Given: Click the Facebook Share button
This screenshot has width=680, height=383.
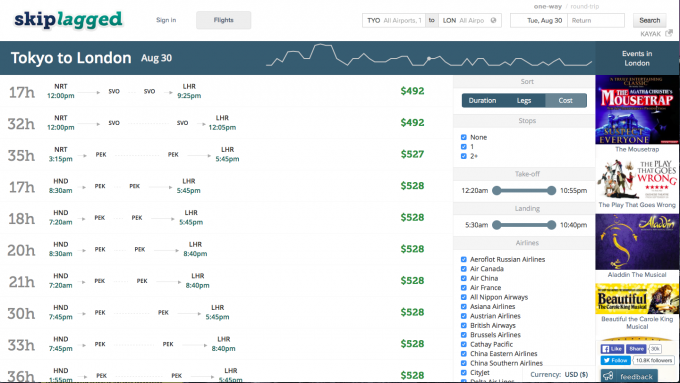Looking at the screenshot, I should pos(636,349).
